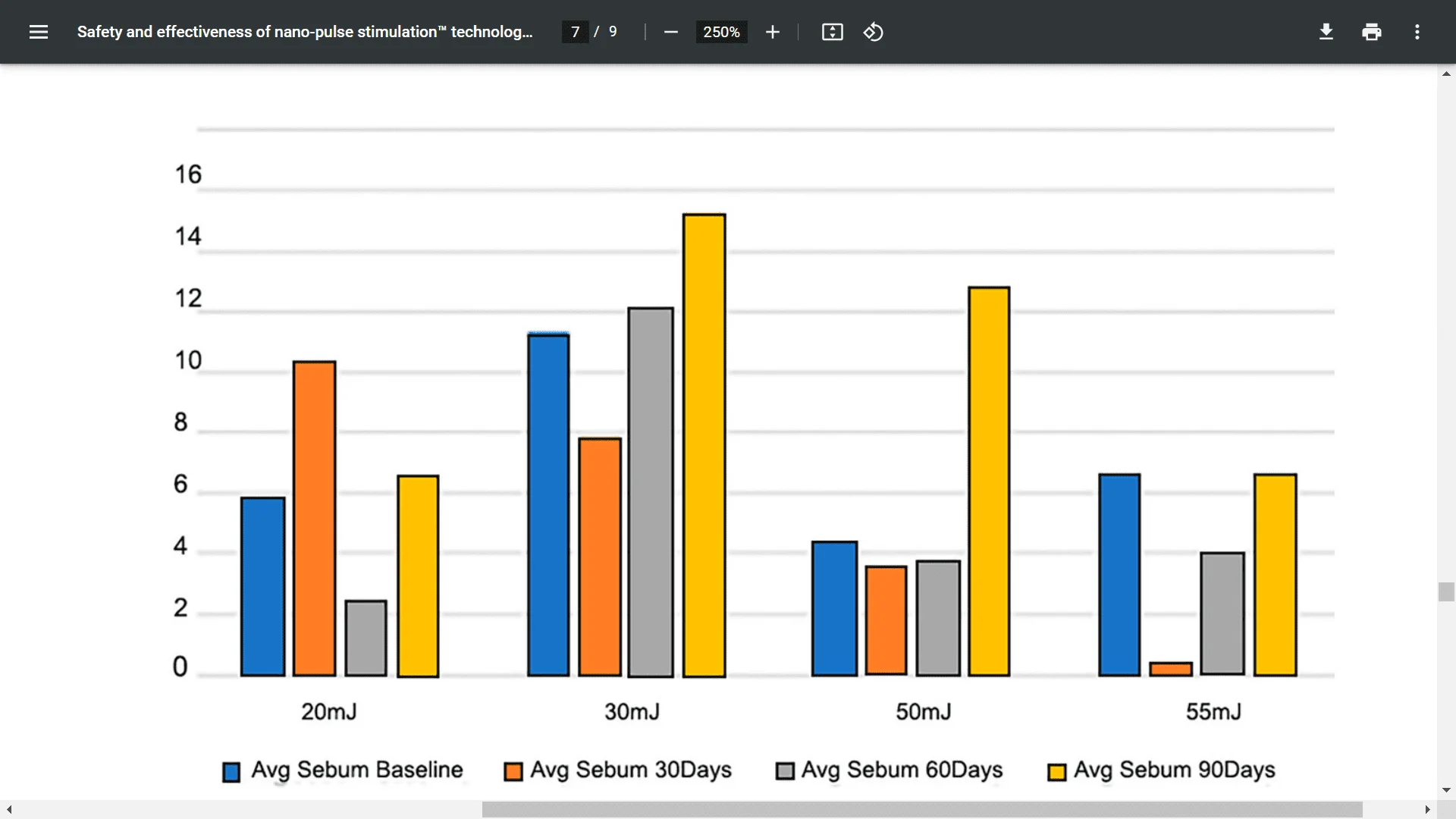Click the '0' y-axis value

180,667
